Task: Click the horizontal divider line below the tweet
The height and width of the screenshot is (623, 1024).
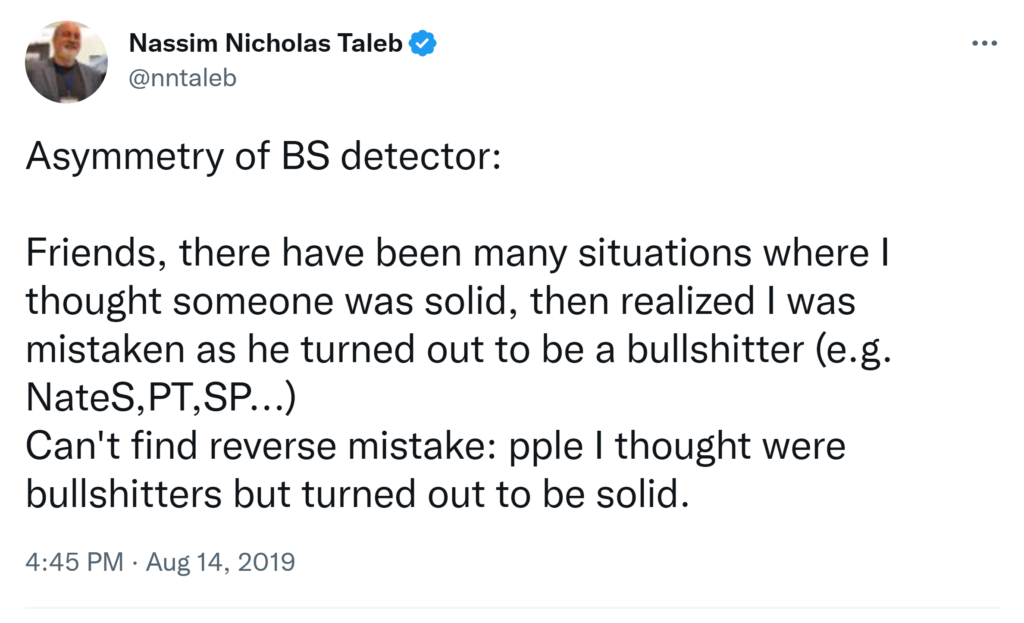Action: coord(512,608)
